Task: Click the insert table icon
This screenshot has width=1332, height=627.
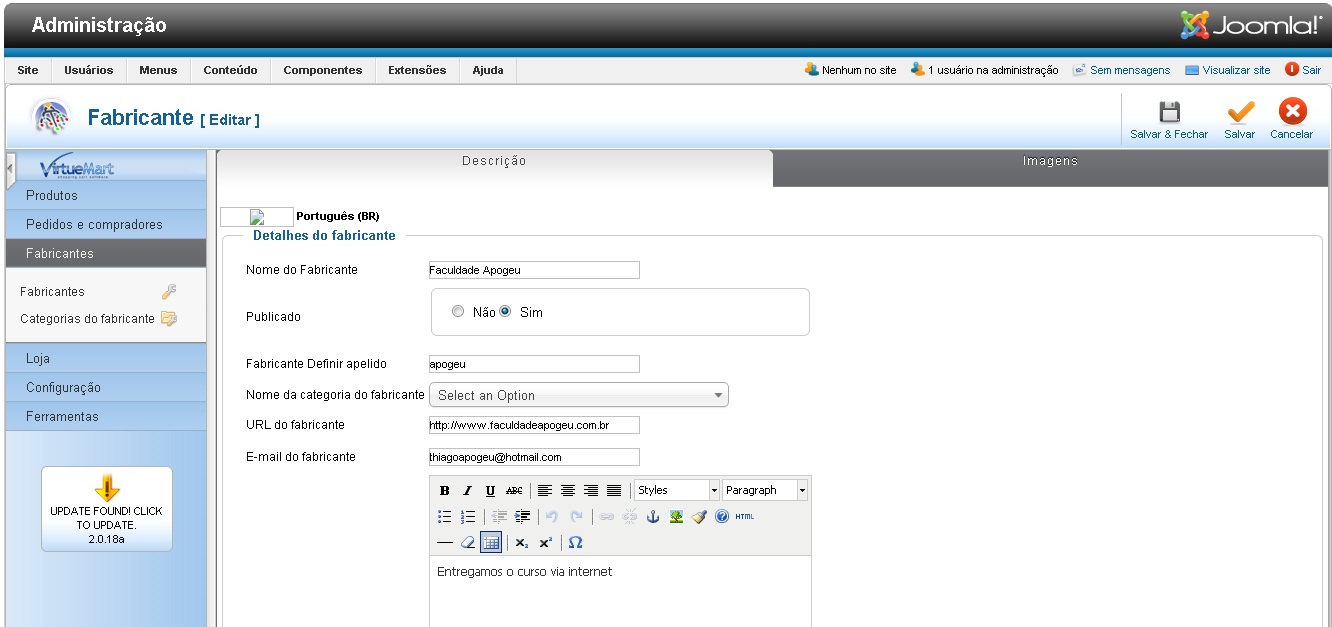Action: [x=490, y=543]
